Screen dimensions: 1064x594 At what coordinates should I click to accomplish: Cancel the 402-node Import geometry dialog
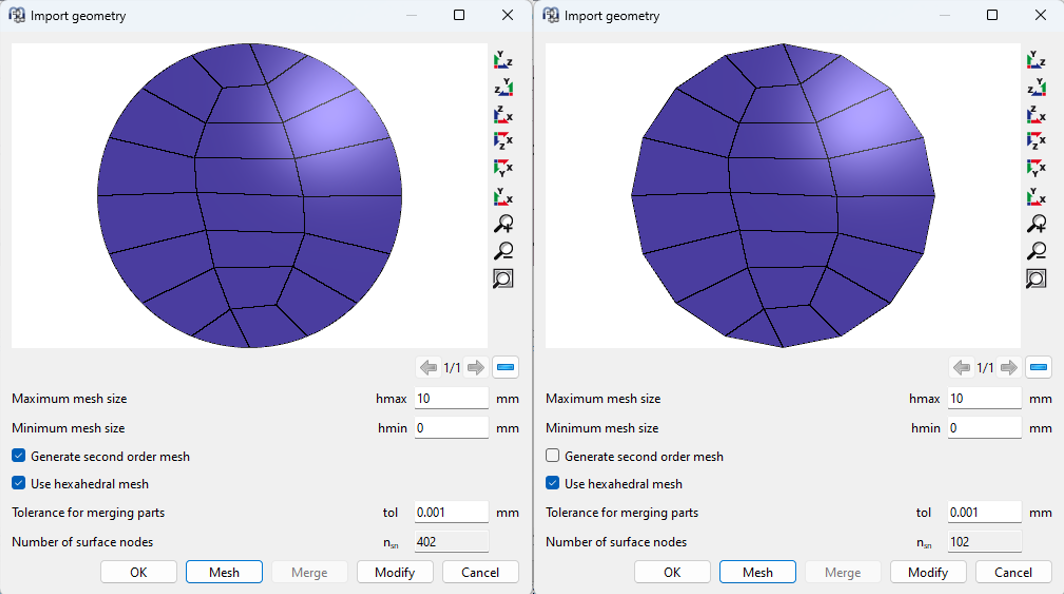coord(480,572)
